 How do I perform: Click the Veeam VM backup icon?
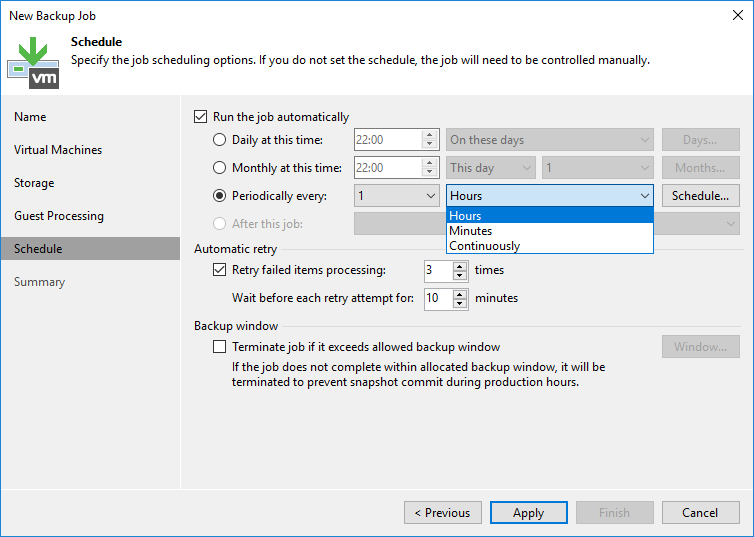(33, 61)
